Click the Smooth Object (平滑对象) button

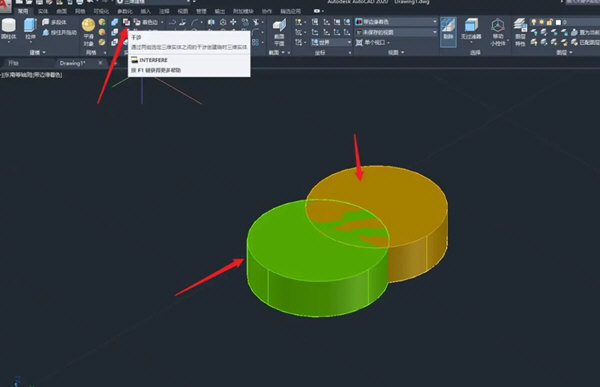88,31
